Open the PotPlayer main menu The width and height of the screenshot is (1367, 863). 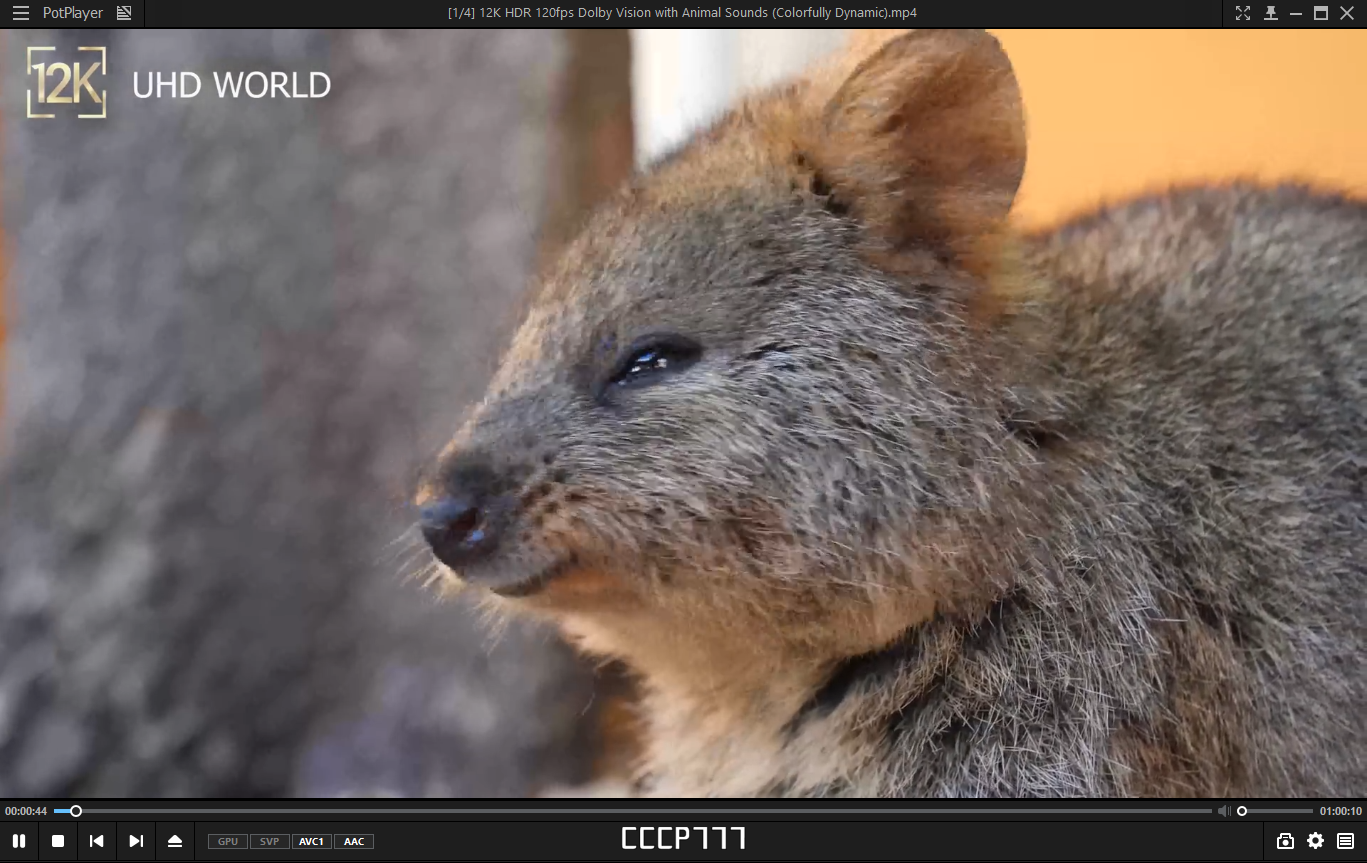73,13
